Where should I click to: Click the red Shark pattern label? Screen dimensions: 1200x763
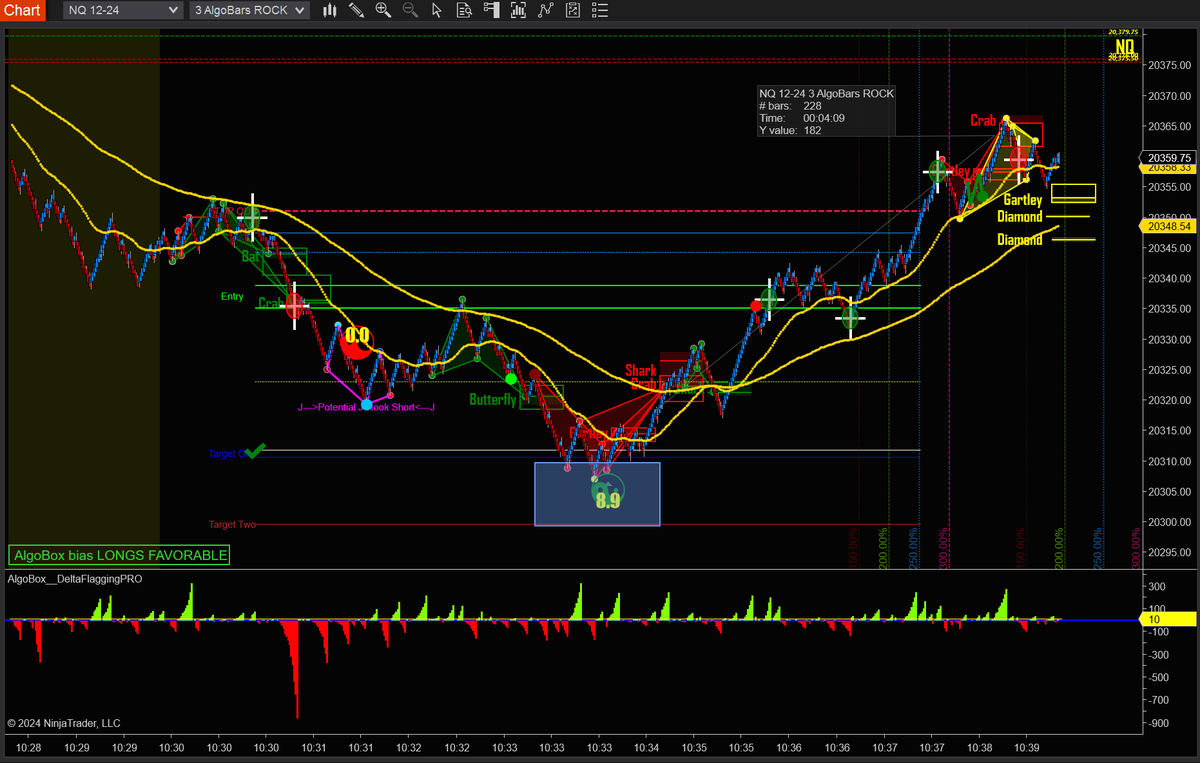click(641, 371)
